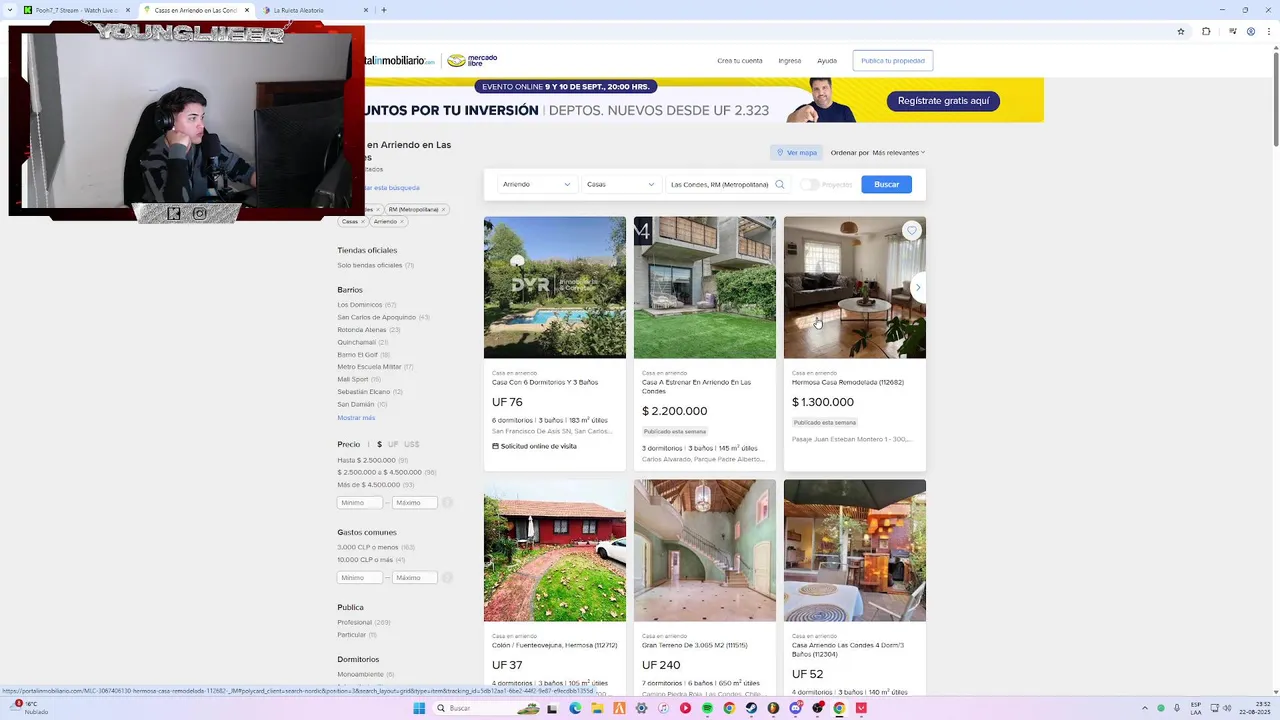Open the iTunes music icon in taskbar

click(x=663, y=708)
